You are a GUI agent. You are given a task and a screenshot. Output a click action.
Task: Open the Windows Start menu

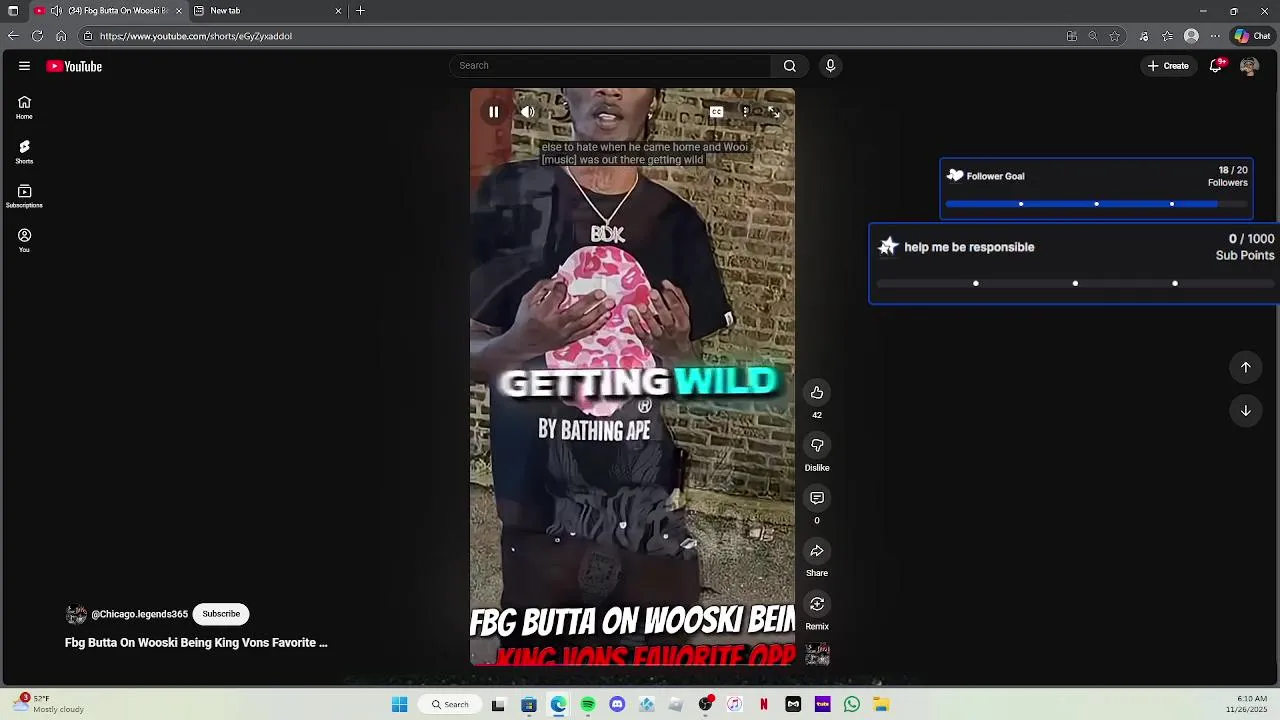tap(399, 705)
